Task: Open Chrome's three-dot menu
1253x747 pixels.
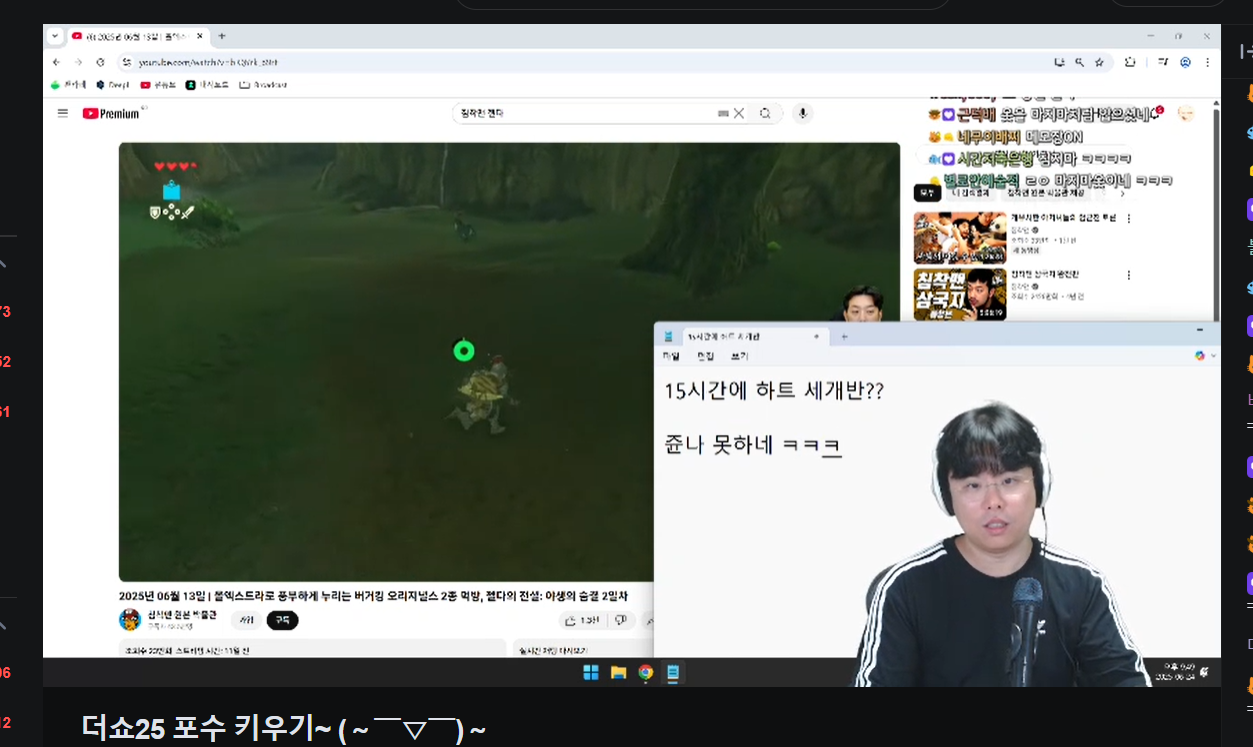Action: point(1208,62)
